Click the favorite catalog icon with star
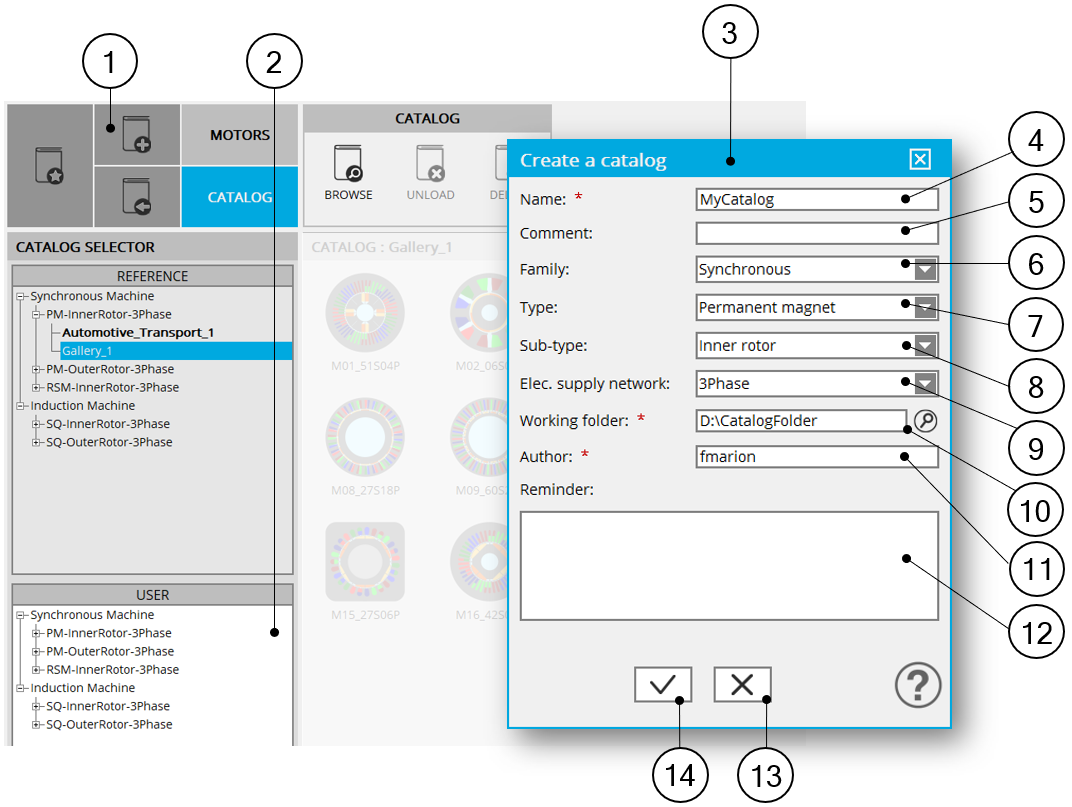 [x=50, y=166]
